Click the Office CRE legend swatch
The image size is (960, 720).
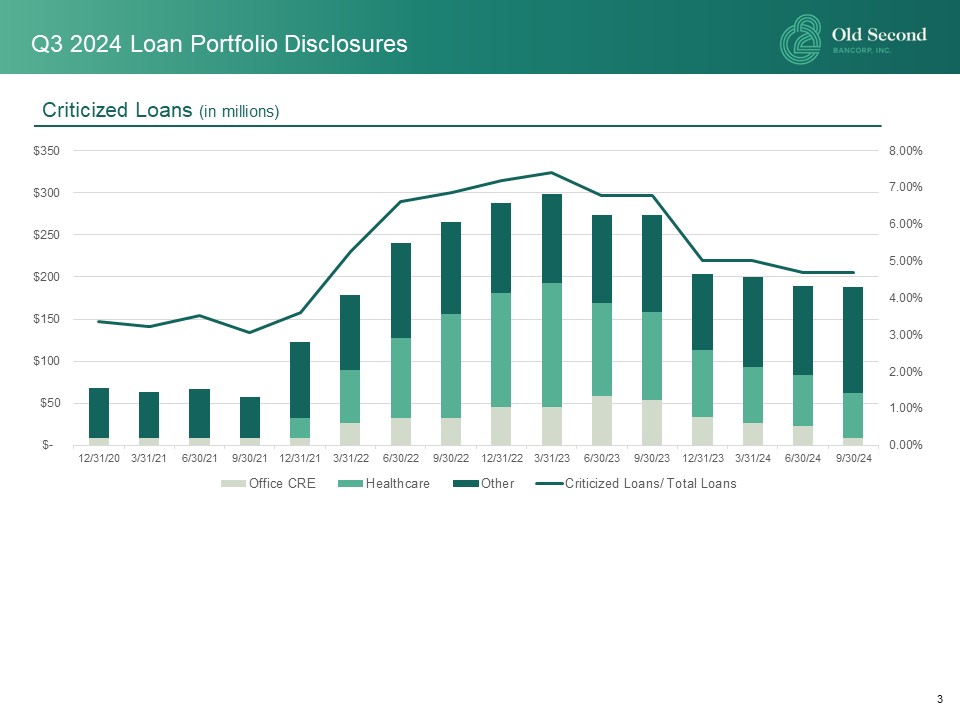click(x=233, y=486)
